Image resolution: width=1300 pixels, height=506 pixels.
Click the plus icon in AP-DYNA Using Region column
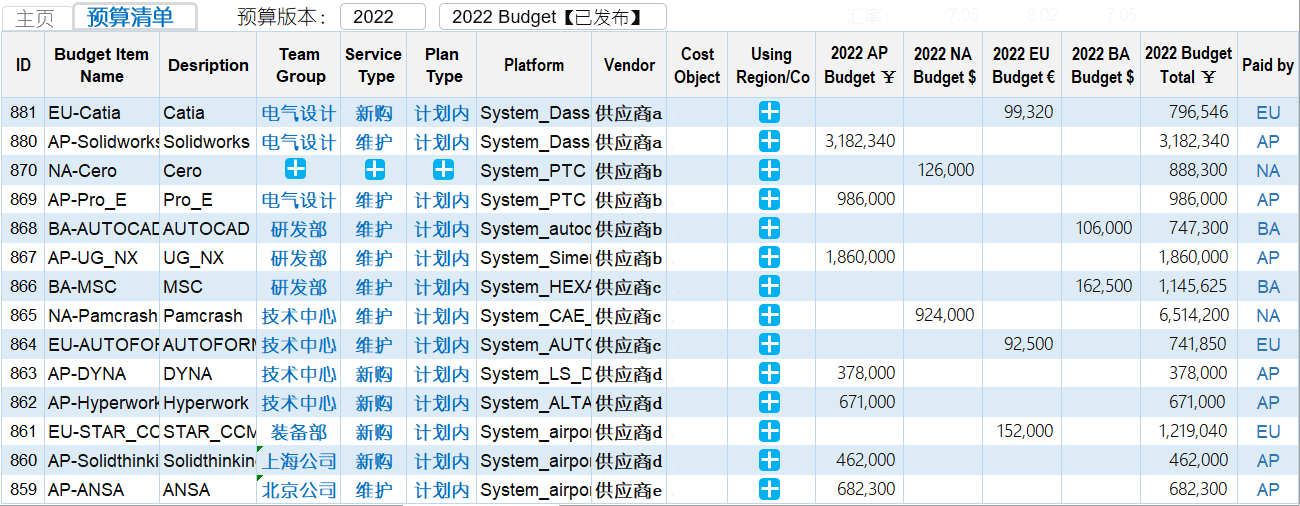coord(769,374)
